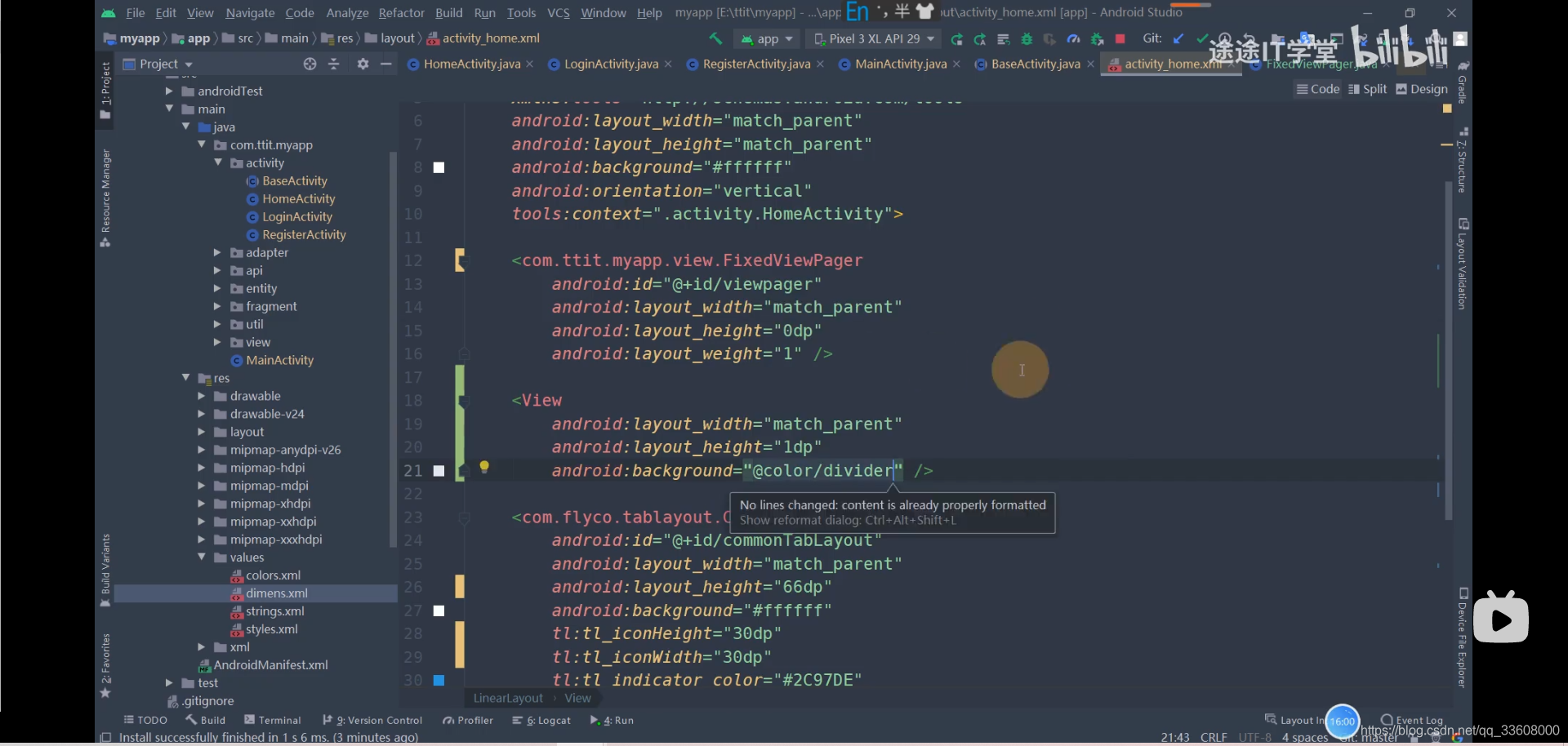The width and height of the screenshot is (1568, 746).
Task: Toggle the 1: Project tool window
Action: [x=105, y=90]
